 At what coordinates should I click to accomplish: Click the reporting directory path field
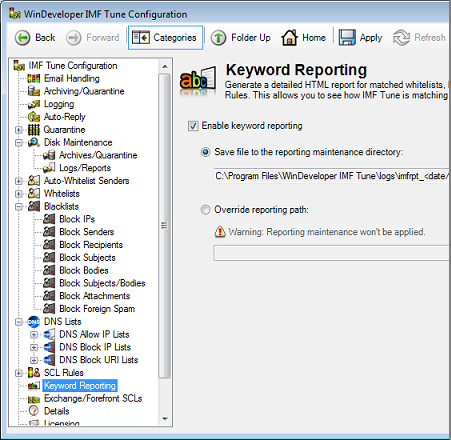point(331,176)
